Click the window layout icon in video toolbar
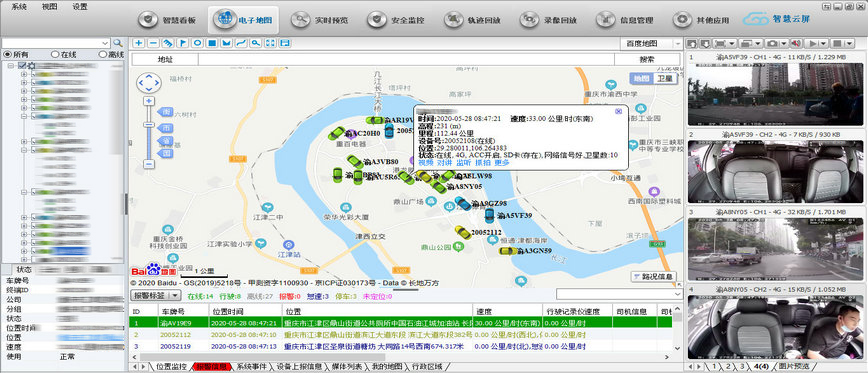Screen dimensions: 868x373 pos(745,43)
